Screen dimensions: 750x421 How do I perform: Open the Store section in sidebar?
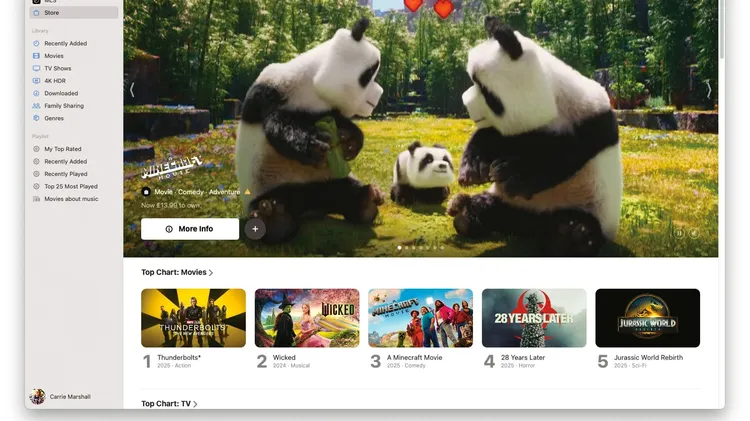(x=74, y=12)
